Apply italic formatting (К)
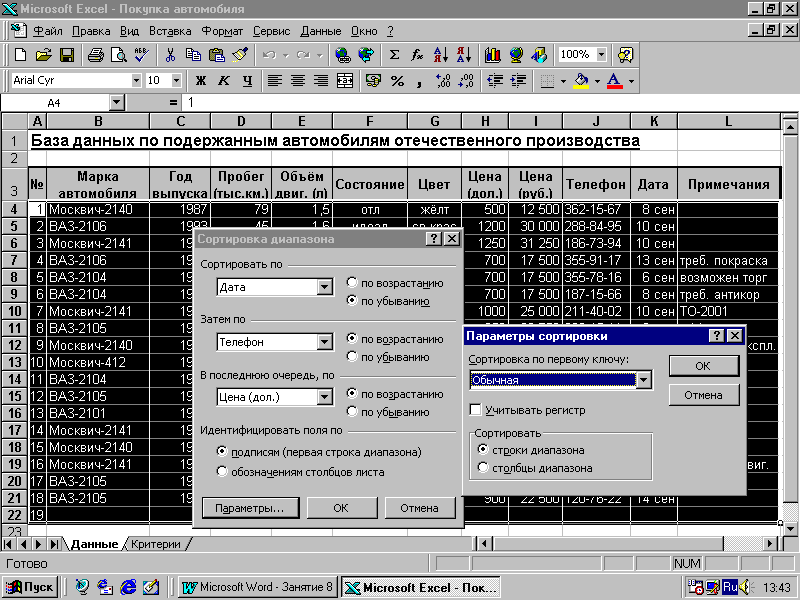The width and height of the screenshot is (800, 600). click(x=224, y=81)
